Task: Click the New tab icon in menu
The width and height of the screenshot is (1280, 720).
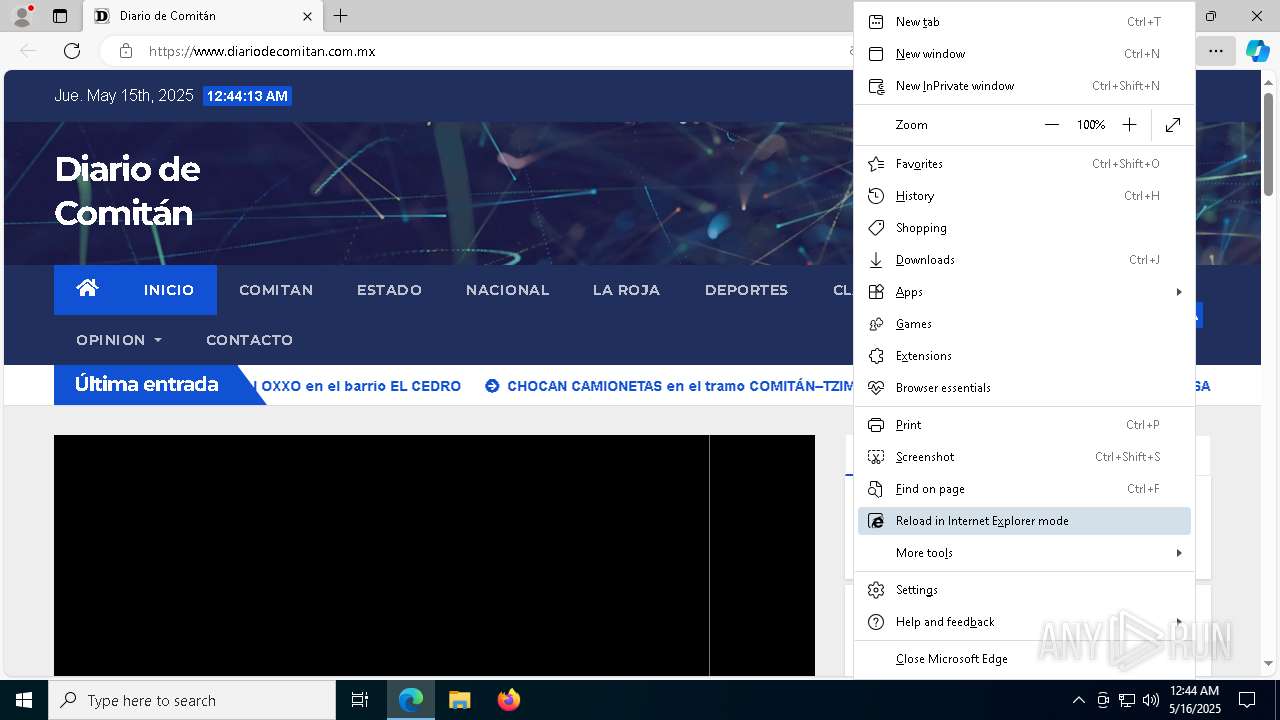Action: (876, 22)
